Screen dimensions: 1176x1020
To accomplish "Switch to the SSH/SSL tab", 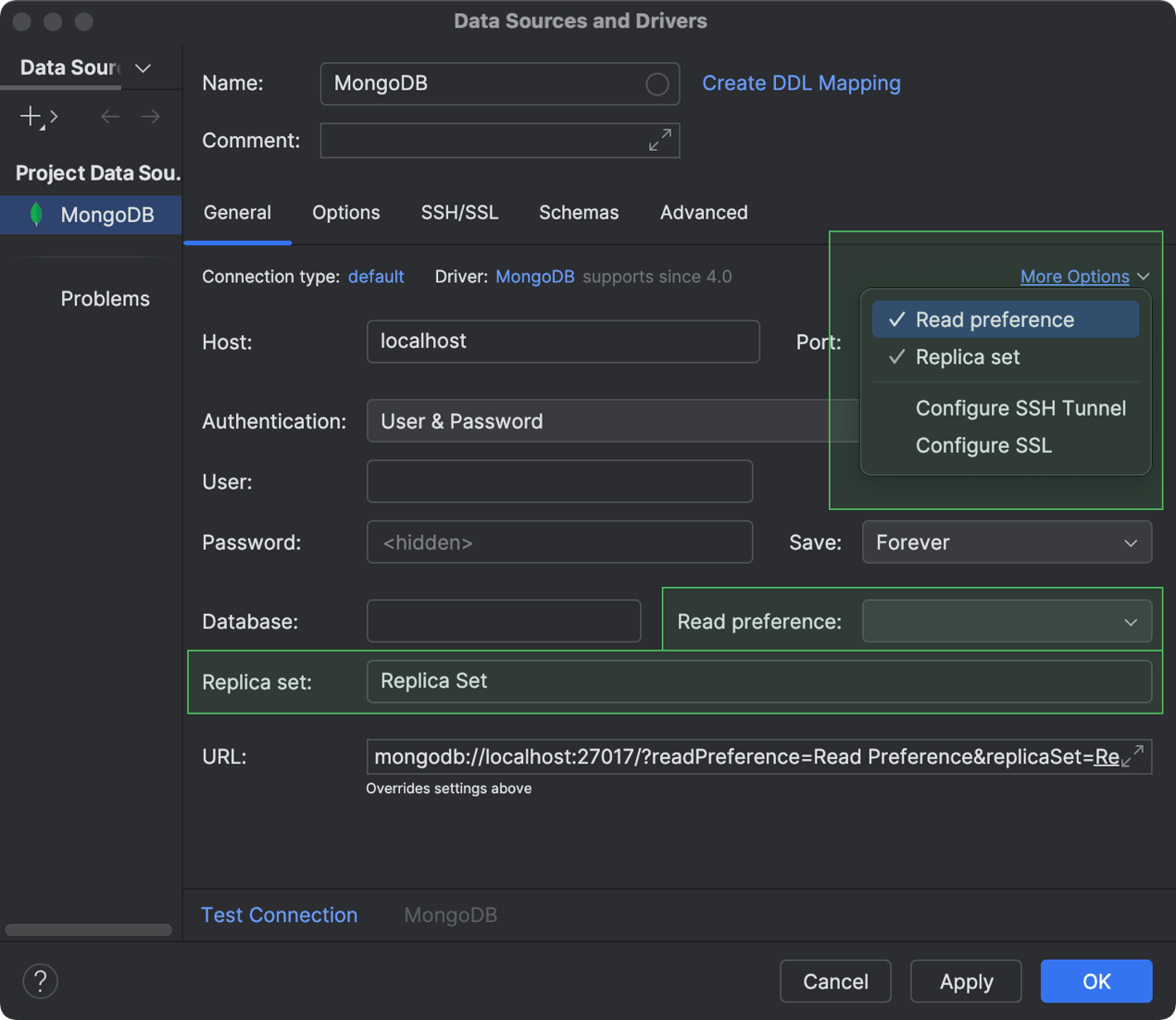I will point(459,213).
